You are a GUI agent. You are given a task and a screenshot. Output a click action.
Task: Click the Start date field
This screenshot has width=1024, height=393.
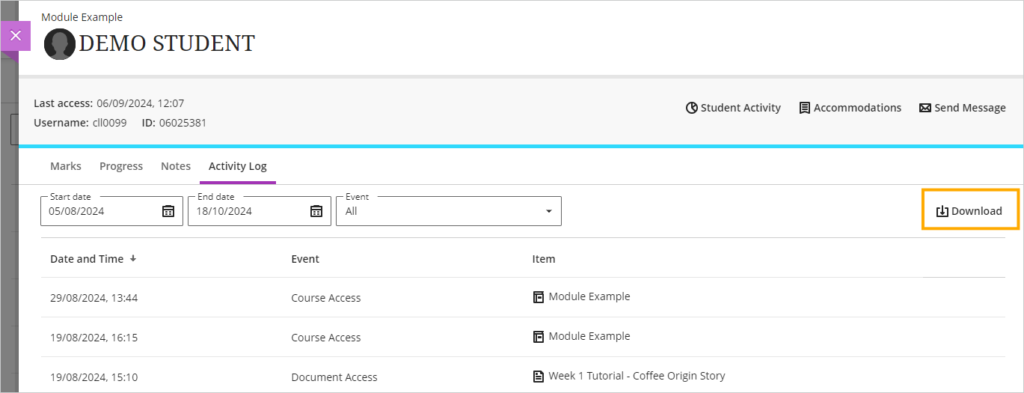[112, 211]
